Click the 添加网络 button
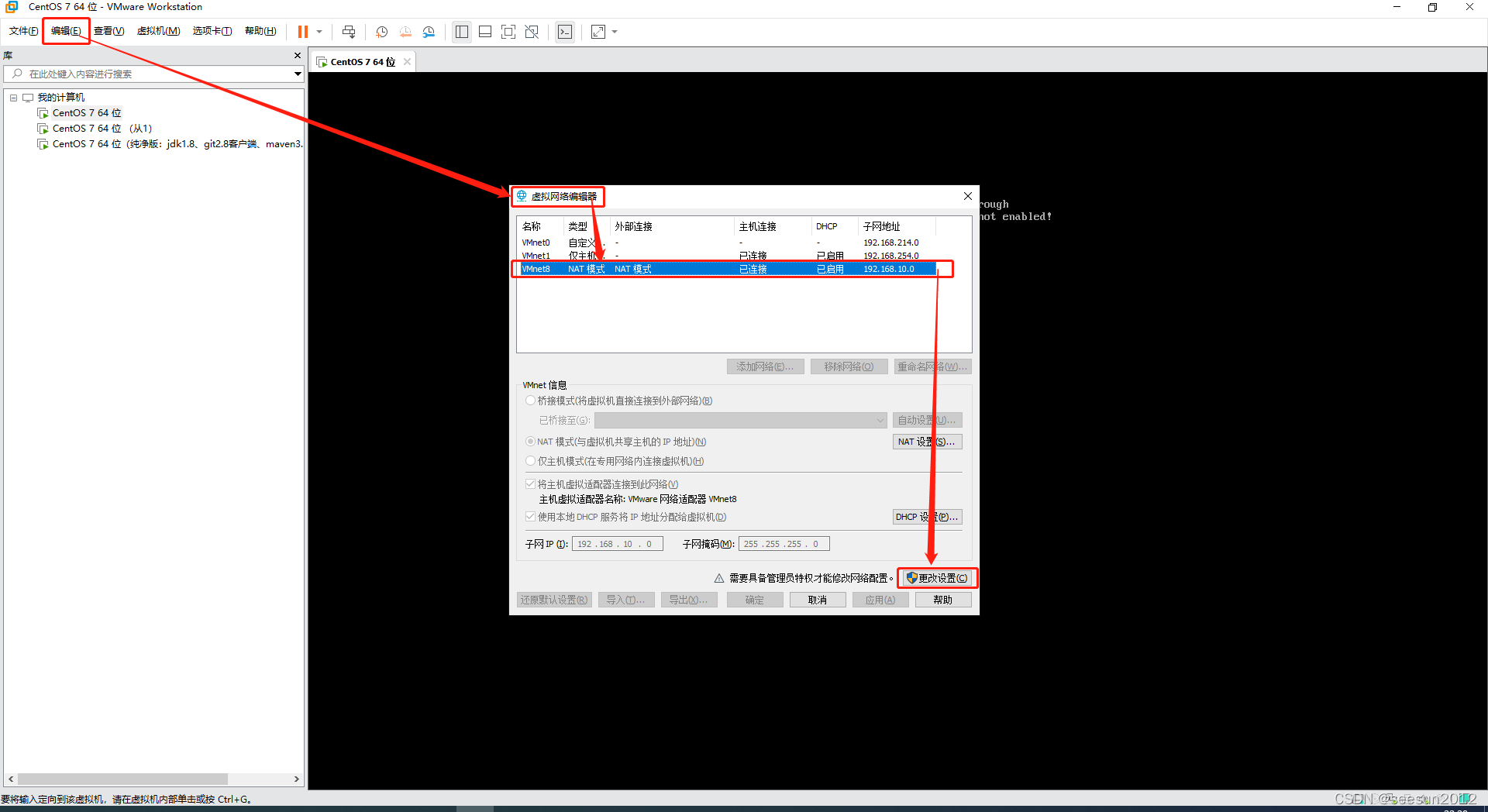This screenshot has width=1488, height=812. [765, 366]
